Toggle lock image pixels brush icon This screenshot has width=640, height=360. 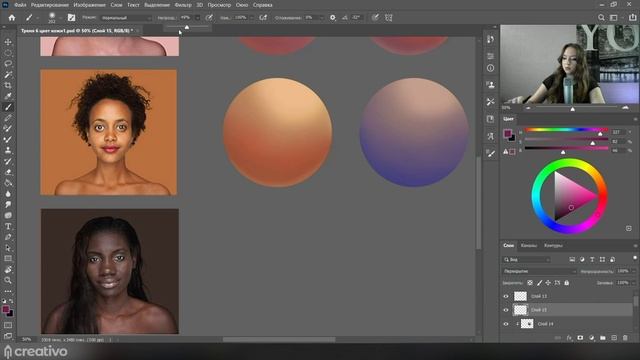539,282
